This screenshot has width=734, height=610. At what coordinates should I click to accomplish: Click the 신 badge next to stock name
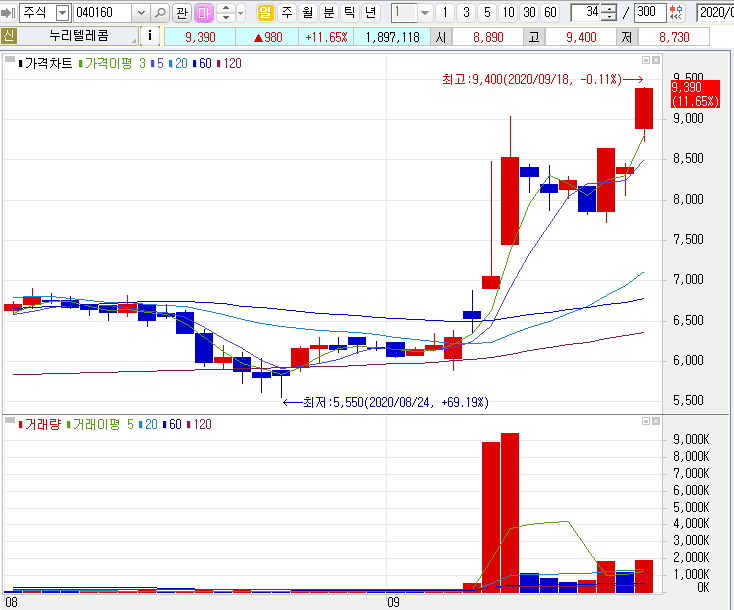(9, 36)
